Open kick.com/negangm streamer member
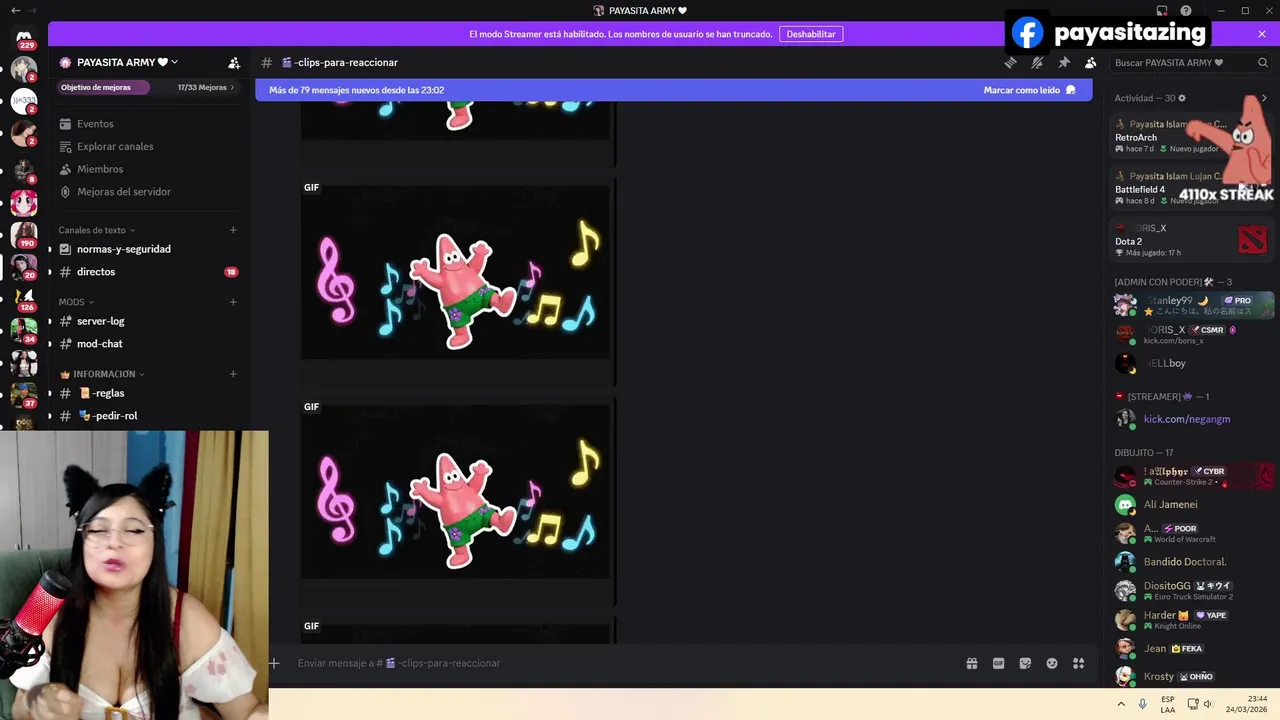 (x=1192, y=419)
